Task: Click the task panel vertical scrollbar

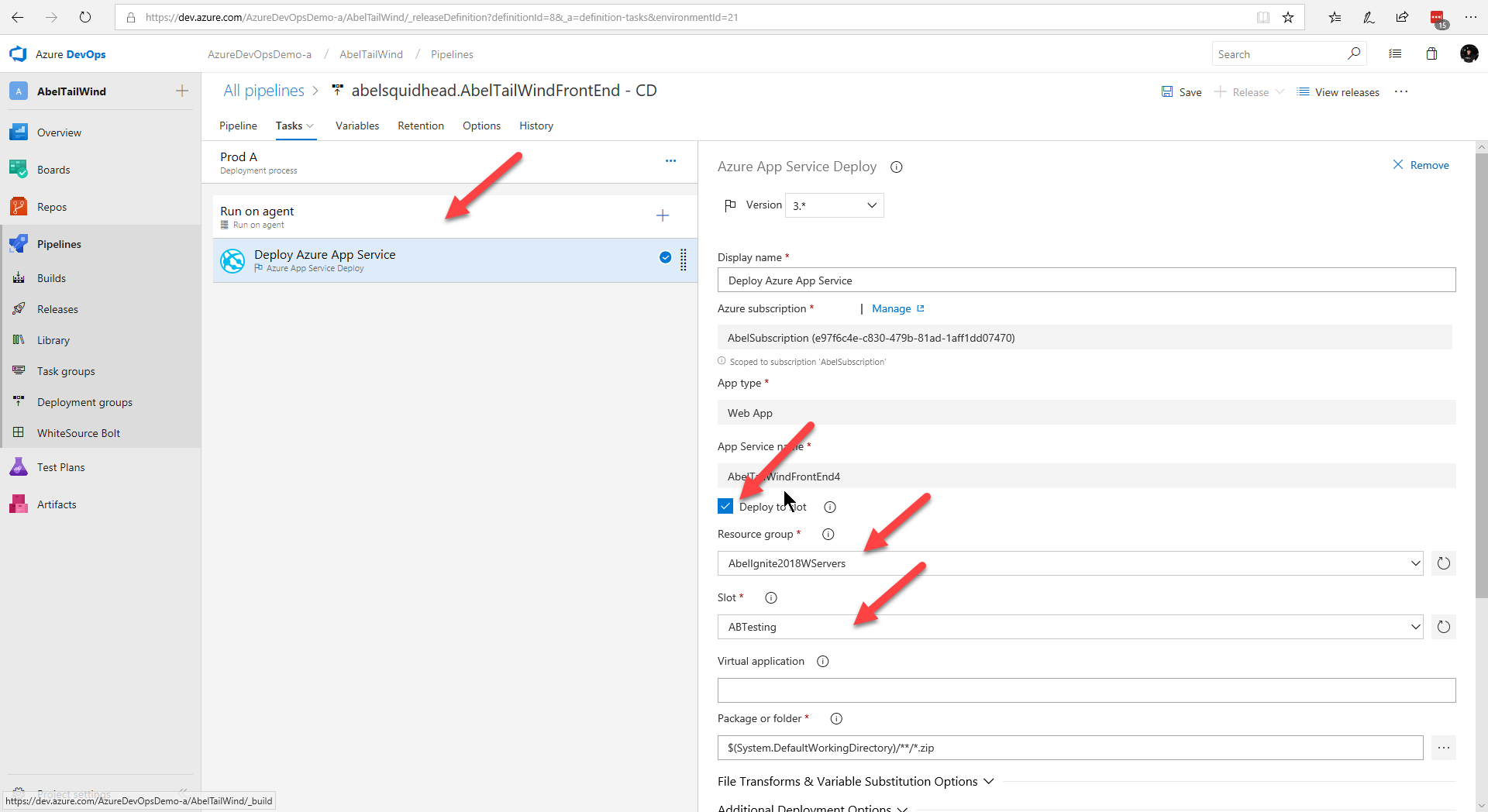Action: 1481,376
